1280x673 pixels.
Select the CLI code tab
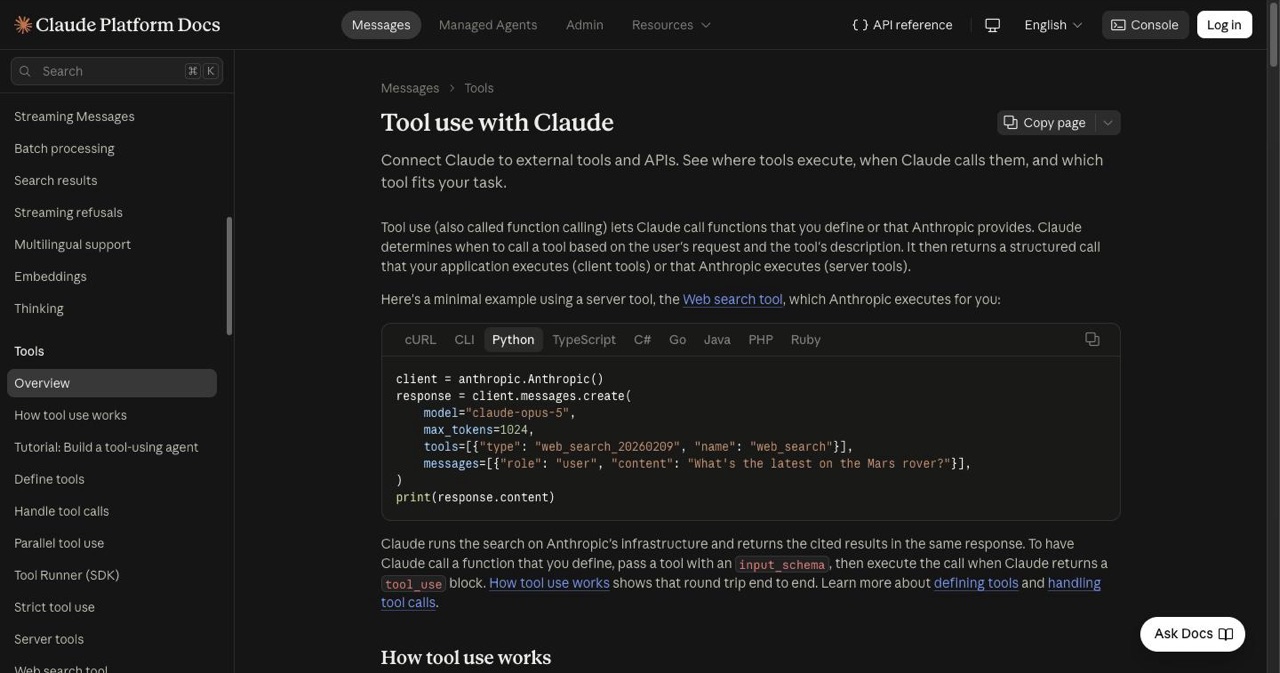point(464,340)
